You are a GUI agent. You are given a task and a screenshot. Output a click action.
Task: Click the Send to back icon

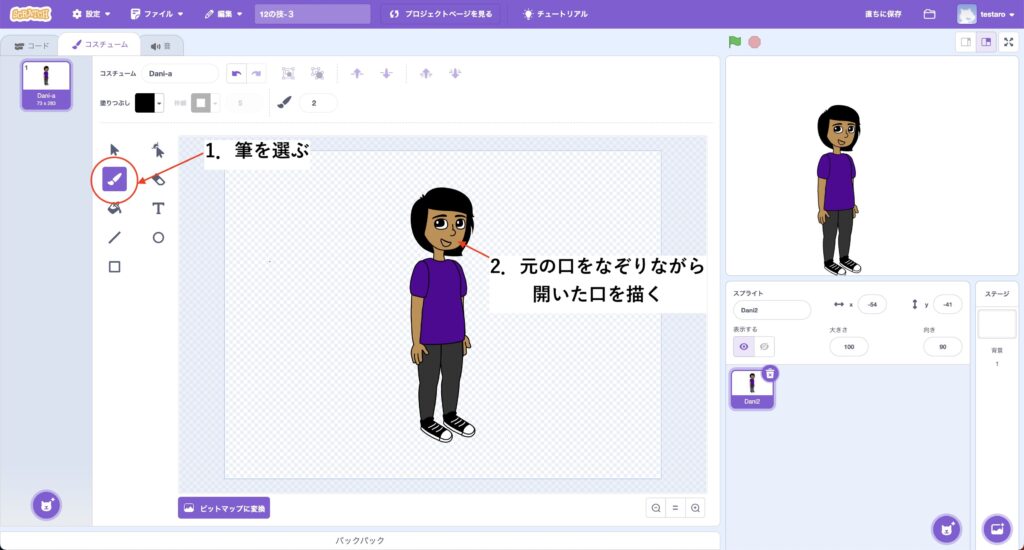point(455,73)
